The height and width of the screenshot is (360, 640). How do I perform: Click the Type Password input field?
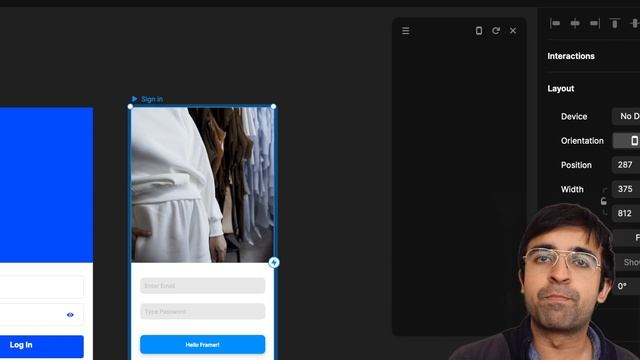(x=202, y=311)
